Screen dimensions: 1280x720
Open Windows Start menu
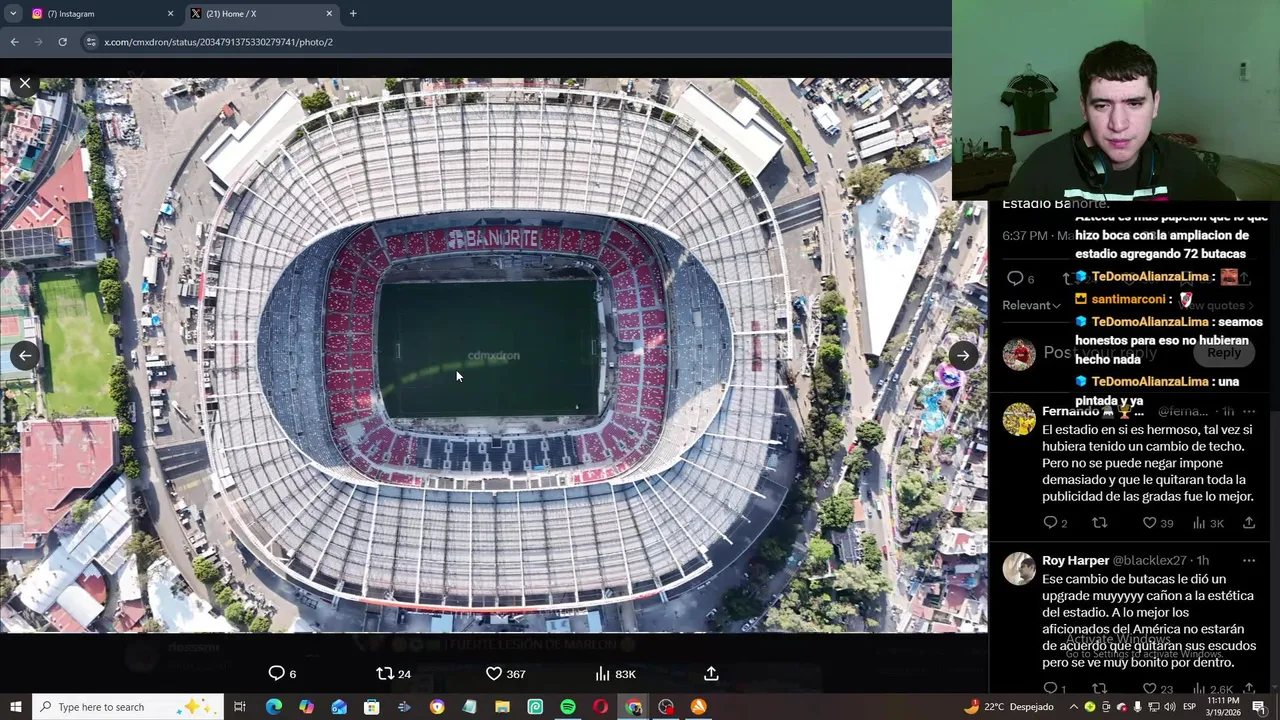click(x=15, y=707)
